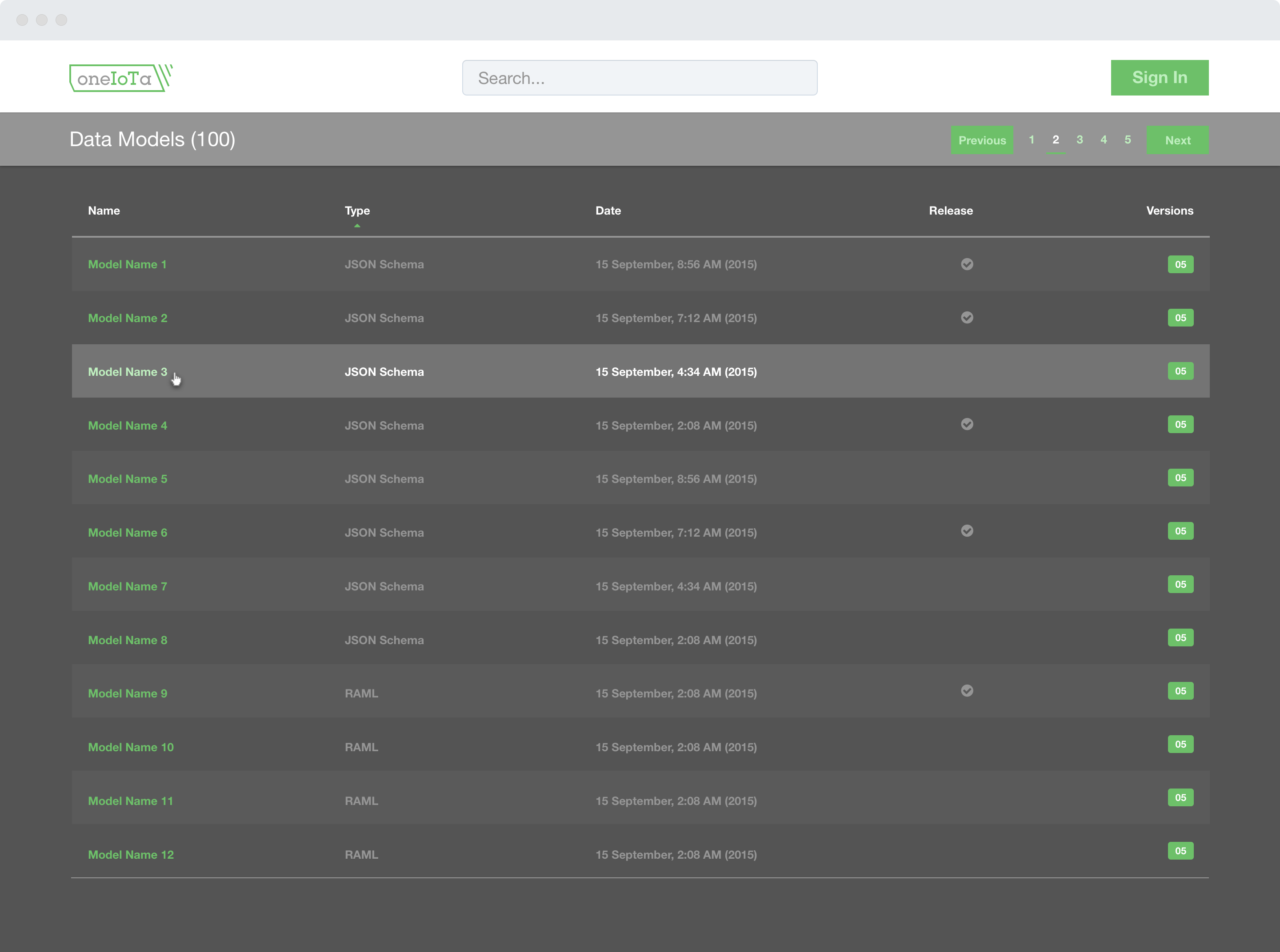Sort table by Date column

608,210
